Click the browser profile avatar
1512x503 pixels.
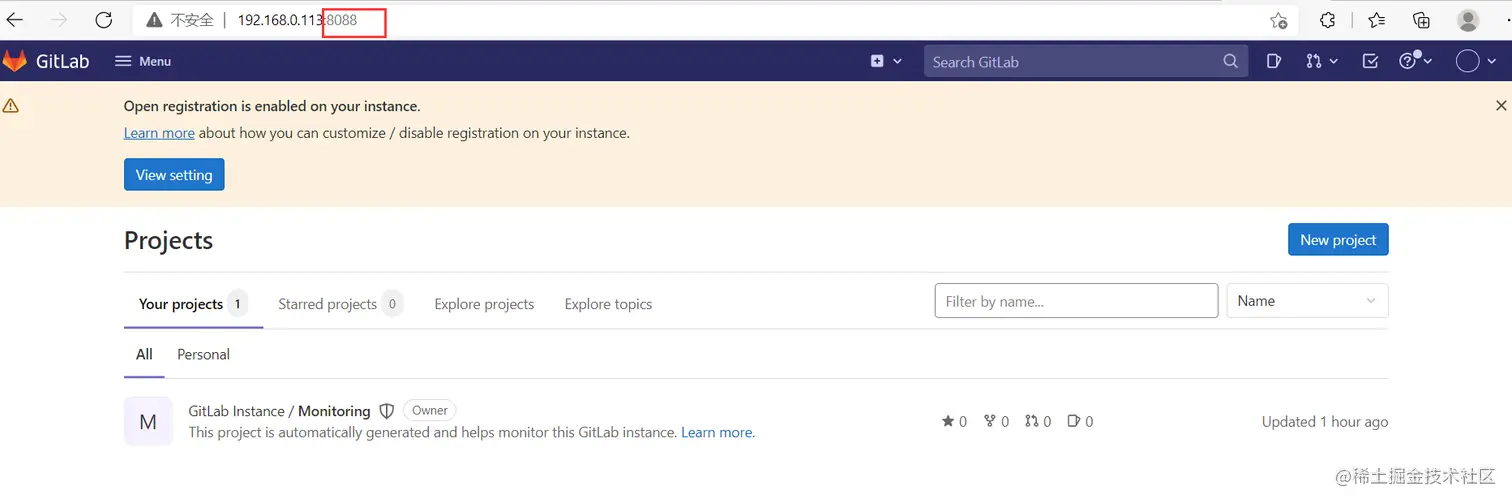coord(1468,20)
